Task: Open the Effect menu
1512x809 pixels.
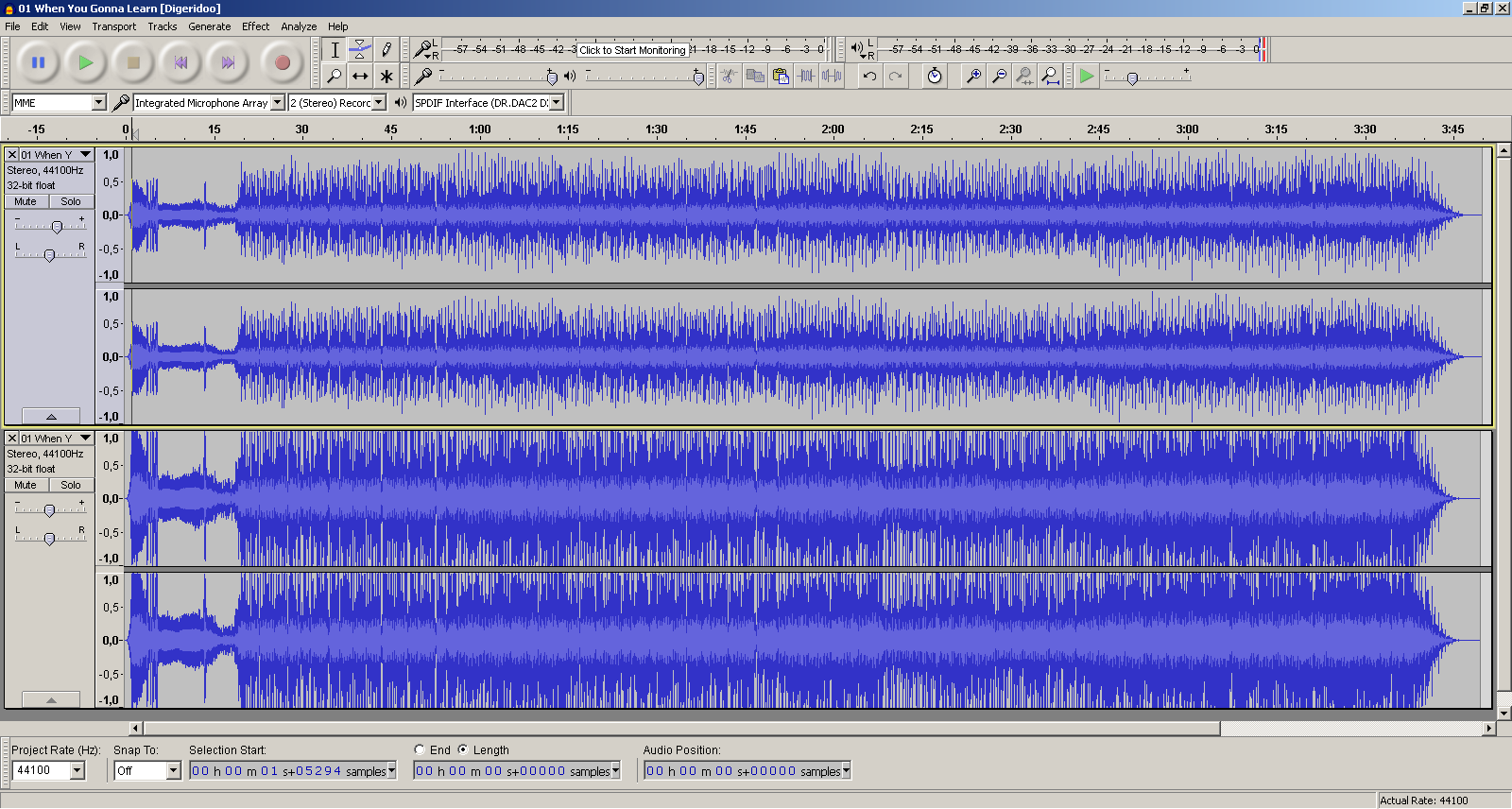Action: point(256,26)
